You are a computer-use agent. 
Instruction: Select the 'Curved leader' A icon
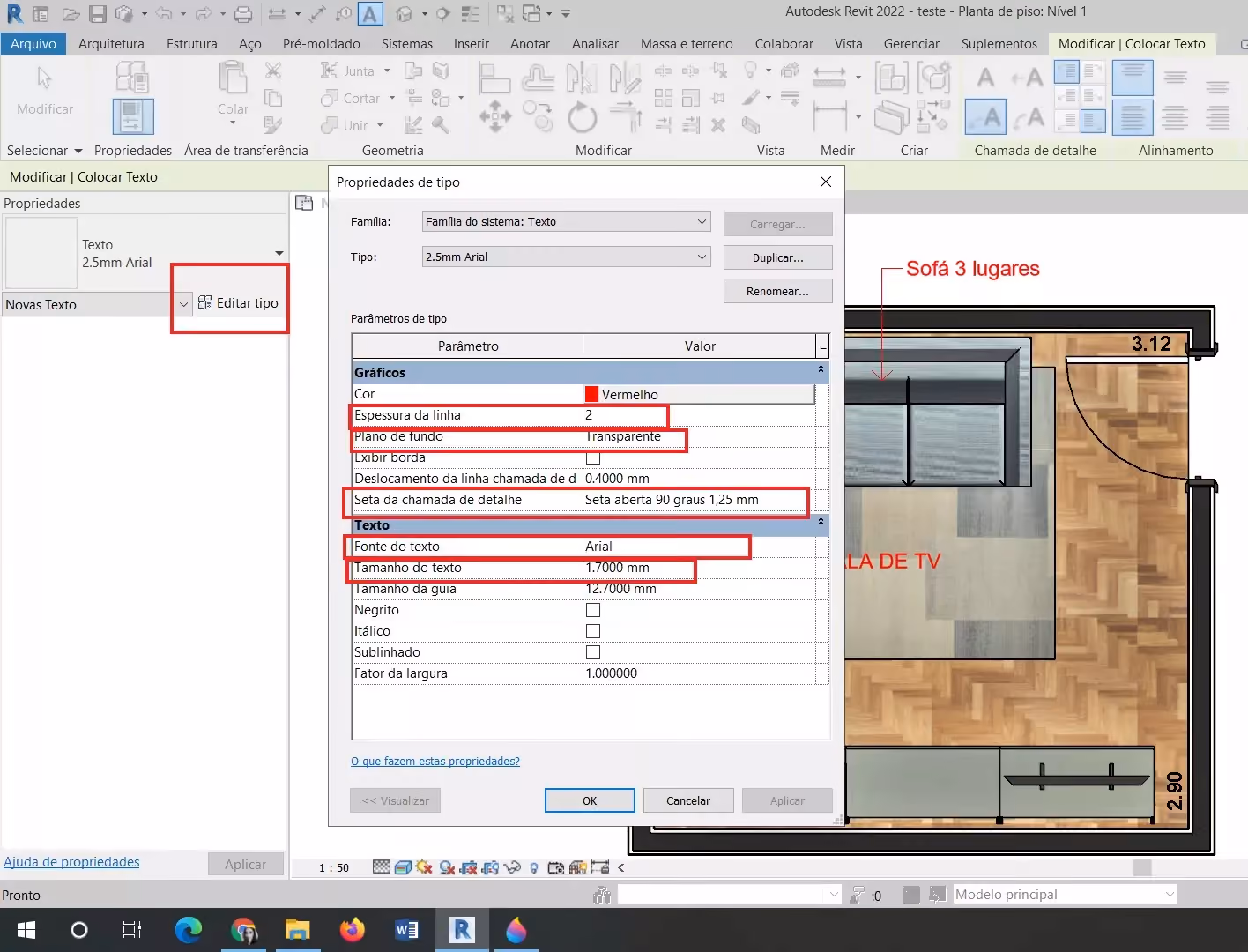click(1028, 116)
